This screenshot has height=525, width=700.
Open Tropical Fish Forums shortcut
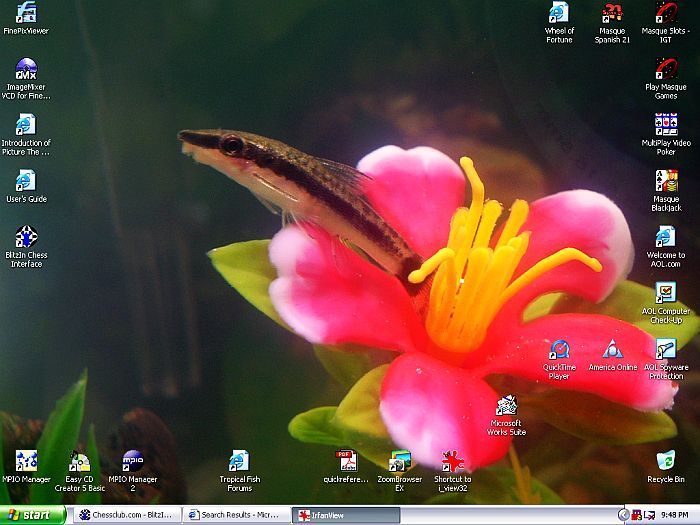coord(239,461)
